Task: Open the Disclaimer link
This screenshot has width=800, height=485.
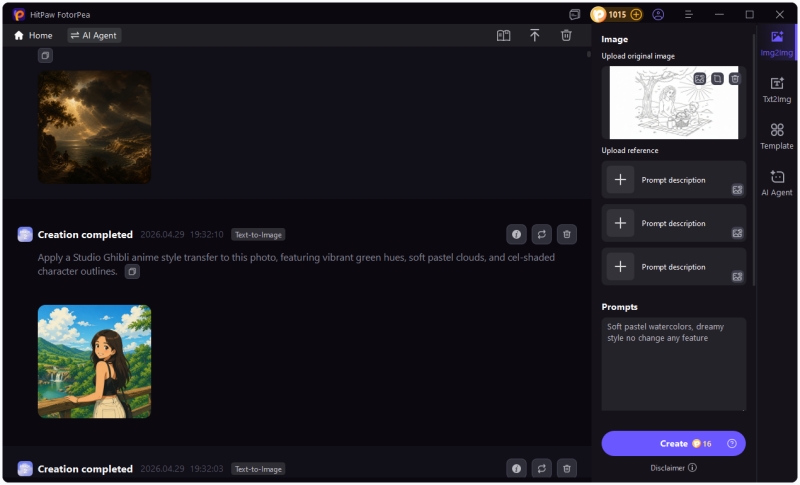Action: click(x=673, y=468)
